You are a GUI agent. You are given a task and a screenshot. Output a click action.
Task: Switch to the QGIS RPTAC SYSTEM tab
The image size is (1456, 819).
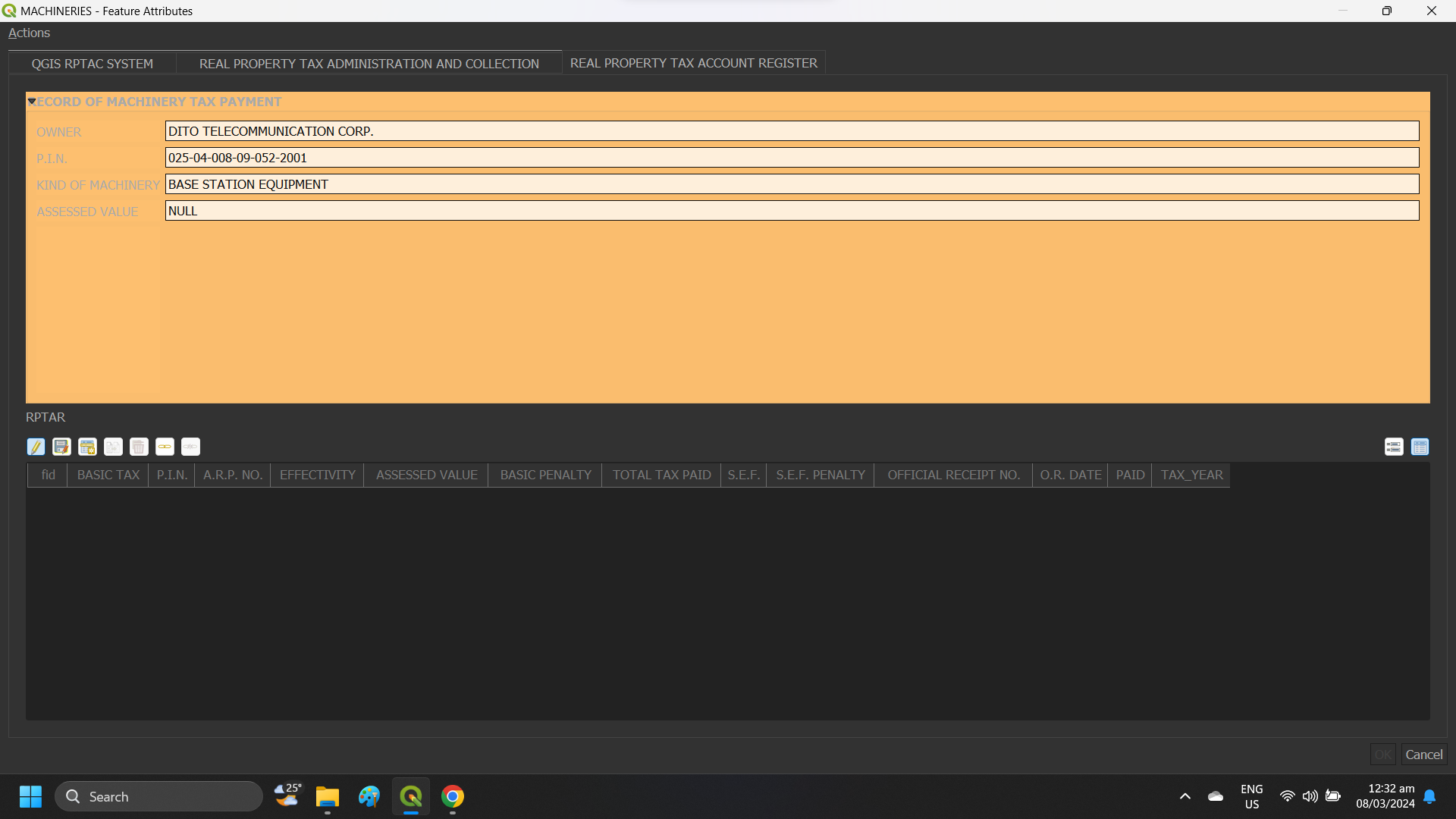(x=93, y=64)
